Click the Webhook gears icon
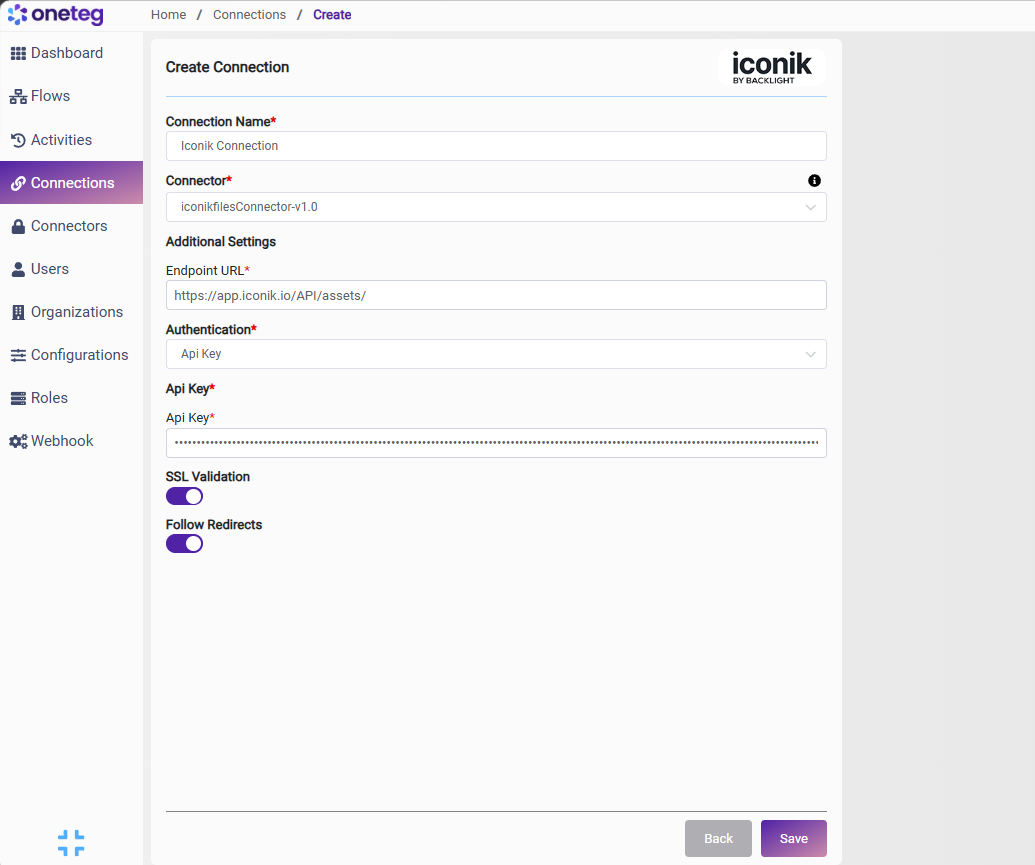Screen dimensions: 1035x865 (18, 441)
